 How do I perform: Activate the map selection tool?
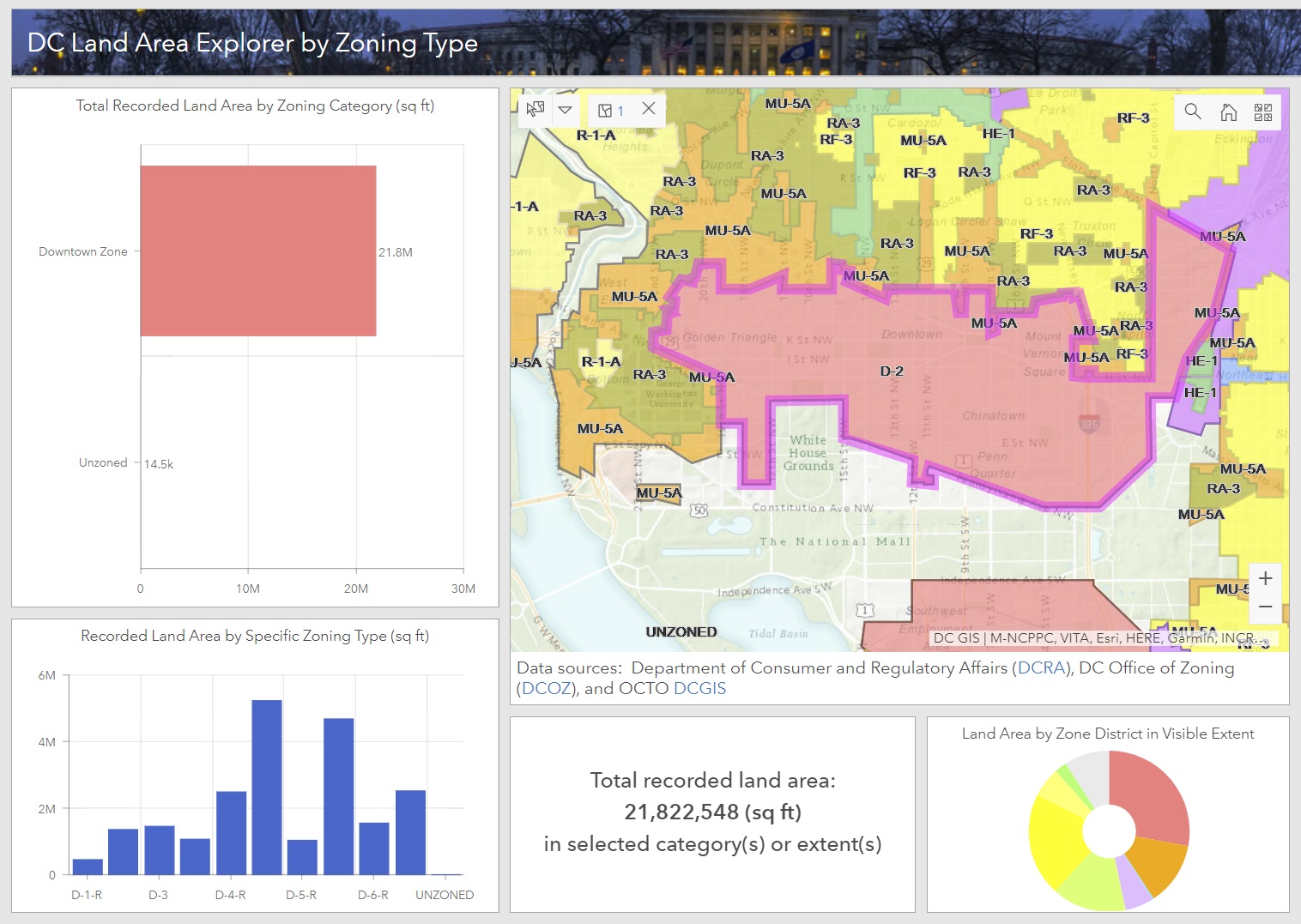coord(536,109)
